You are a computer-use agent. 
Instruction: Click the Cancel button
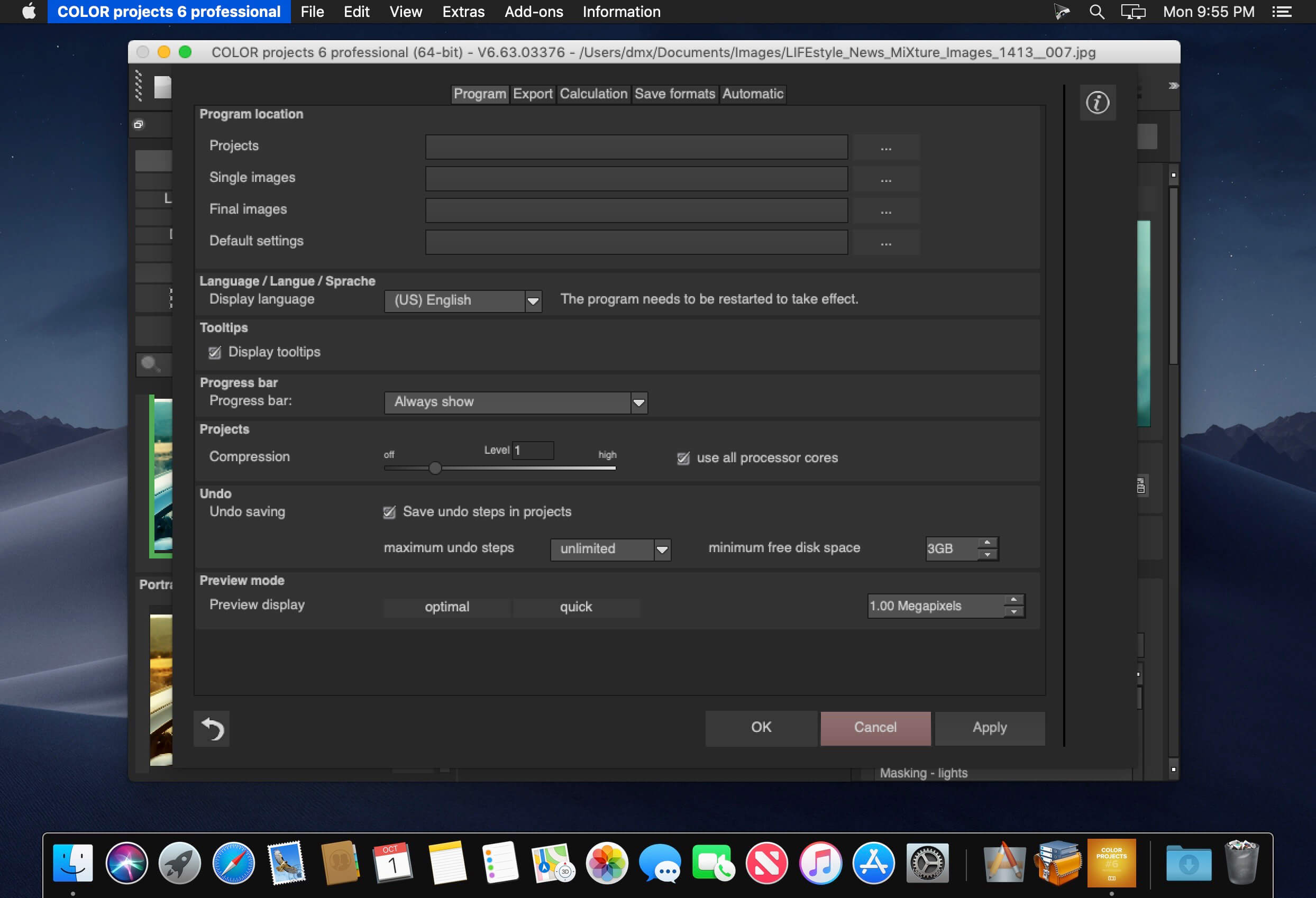tap(875, 728)
